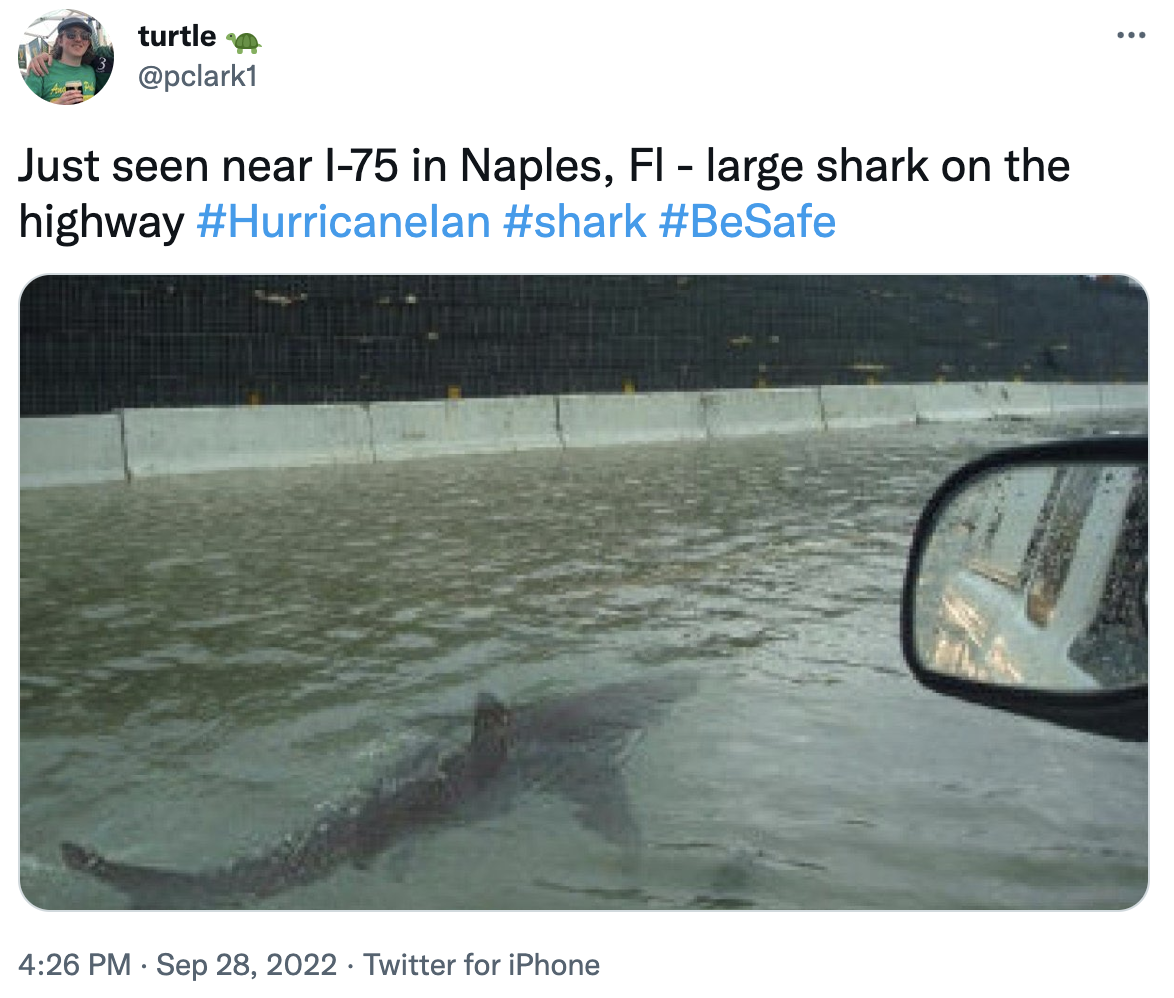
Task: Click 'large shark on the' tweet text
Action: (888, 167)
